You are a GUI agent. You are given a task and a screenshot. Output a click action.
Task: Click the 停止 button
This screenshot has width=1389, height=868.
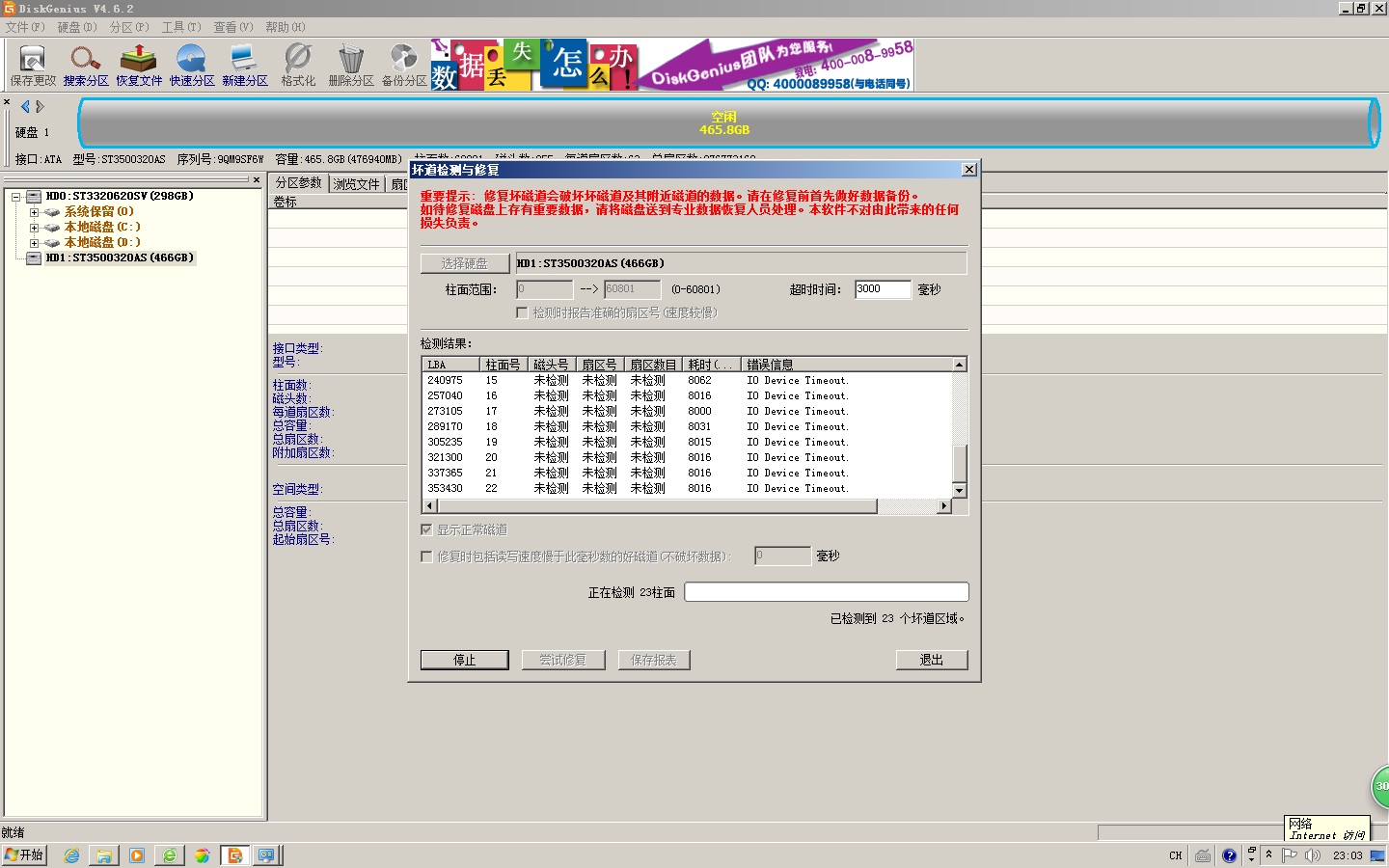(x=465, y=660)
